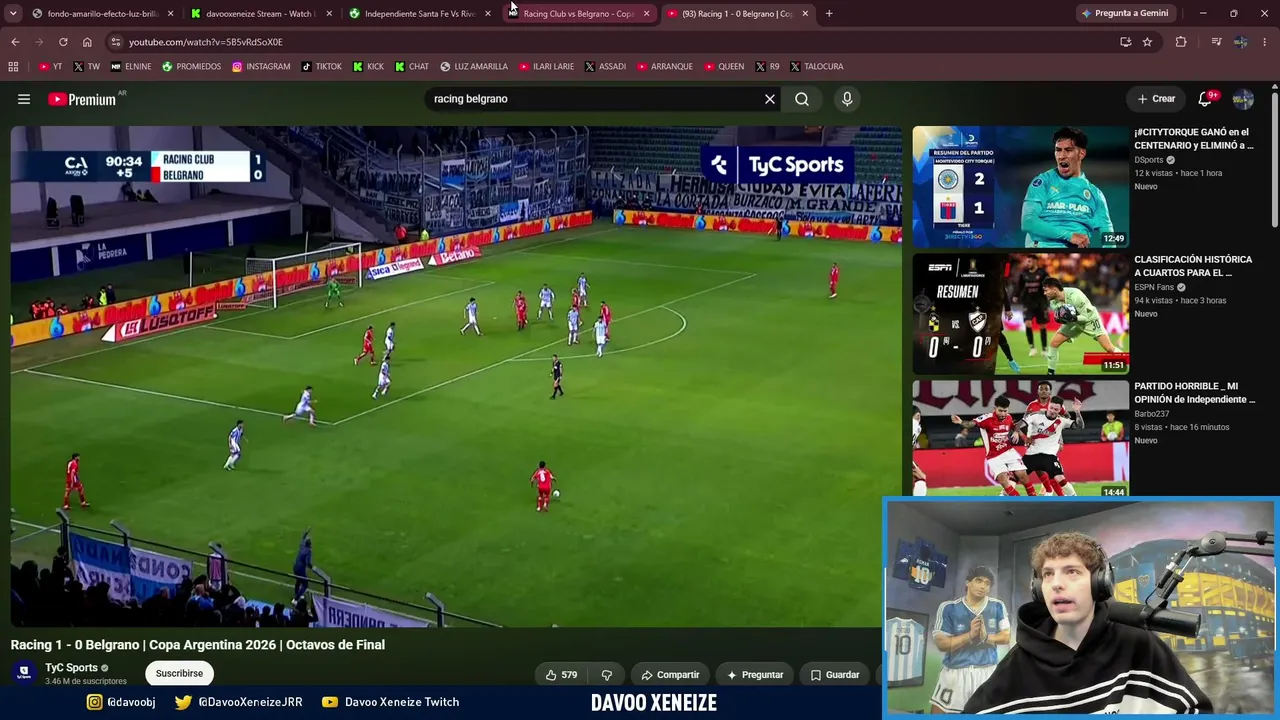Viewport: 1280px width, 720px height.
Task: Click Pregunta a Gemini button
Action: point(1124,14)
